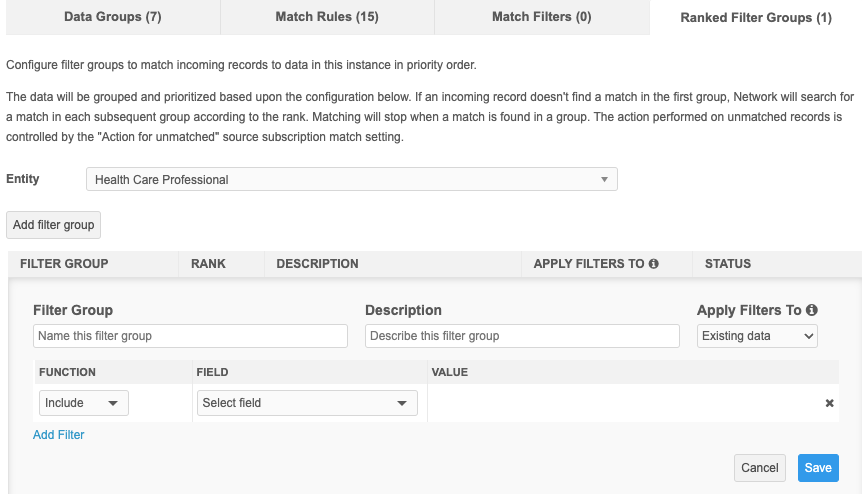The image size is (862, 494).
Task: Select the Ranked Filter Groups tab
Action: (755, 18)
